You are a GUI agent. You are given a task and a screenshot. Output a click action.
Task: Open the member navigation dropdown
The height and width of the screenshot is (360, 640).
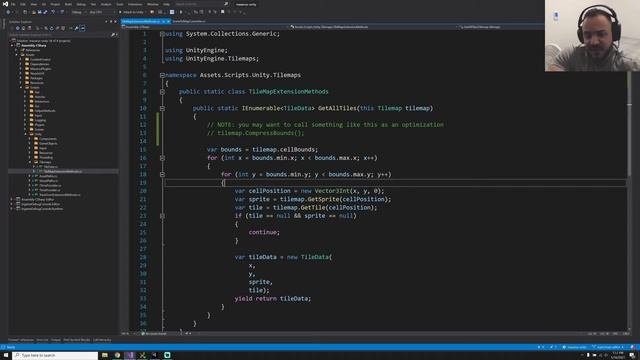click(x=501, y=27)
